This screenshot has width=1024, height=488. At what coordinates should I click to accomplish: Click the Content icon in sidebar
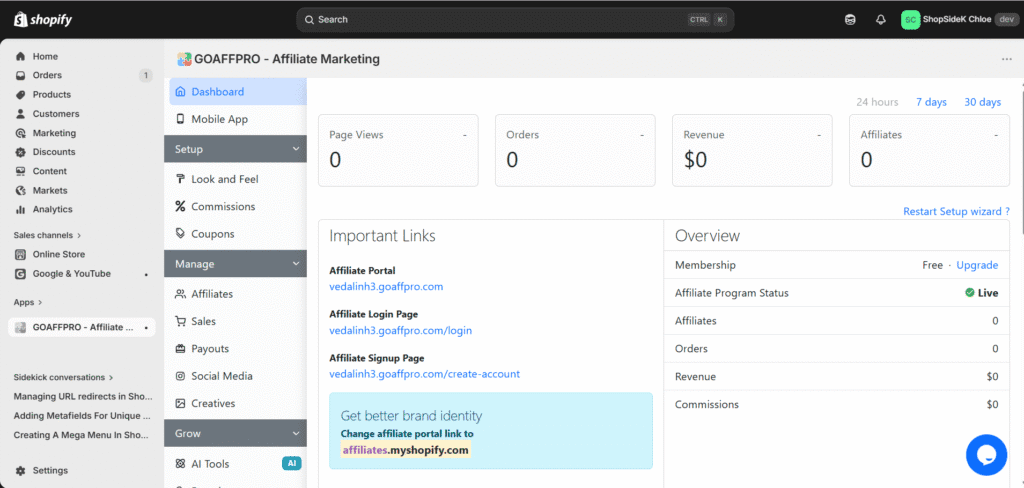[x=20, y=171]
